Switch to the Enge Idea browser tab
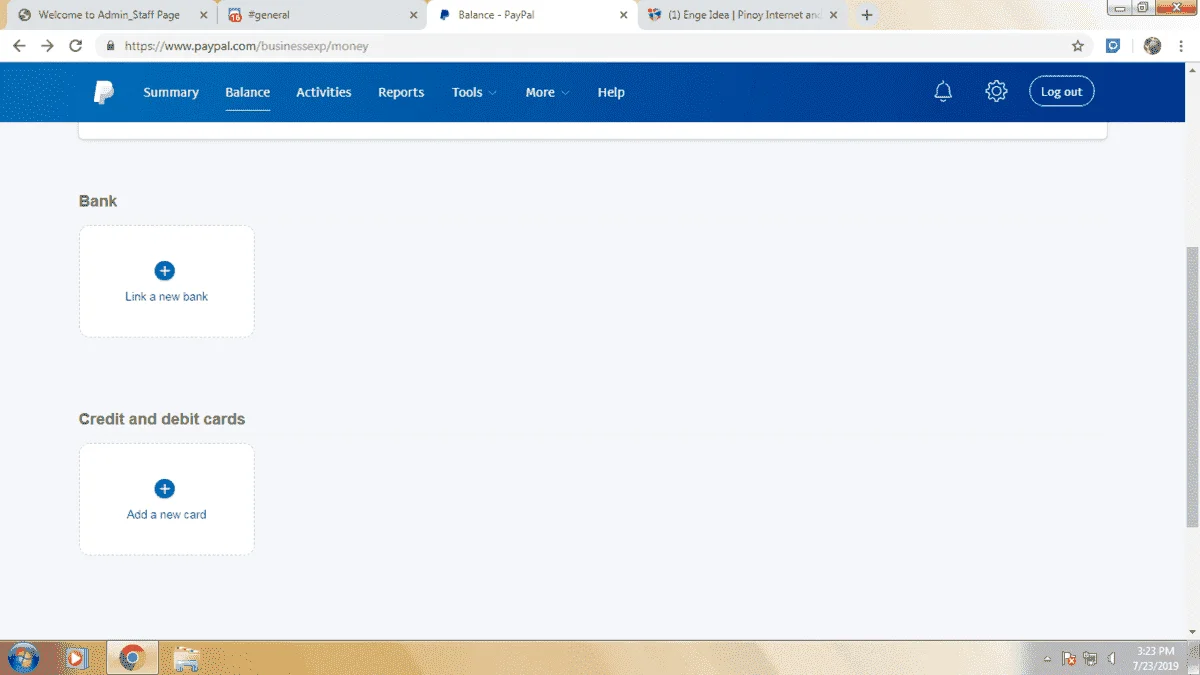The height and width of the screenshot is (675, 1200). click(744, 15)
